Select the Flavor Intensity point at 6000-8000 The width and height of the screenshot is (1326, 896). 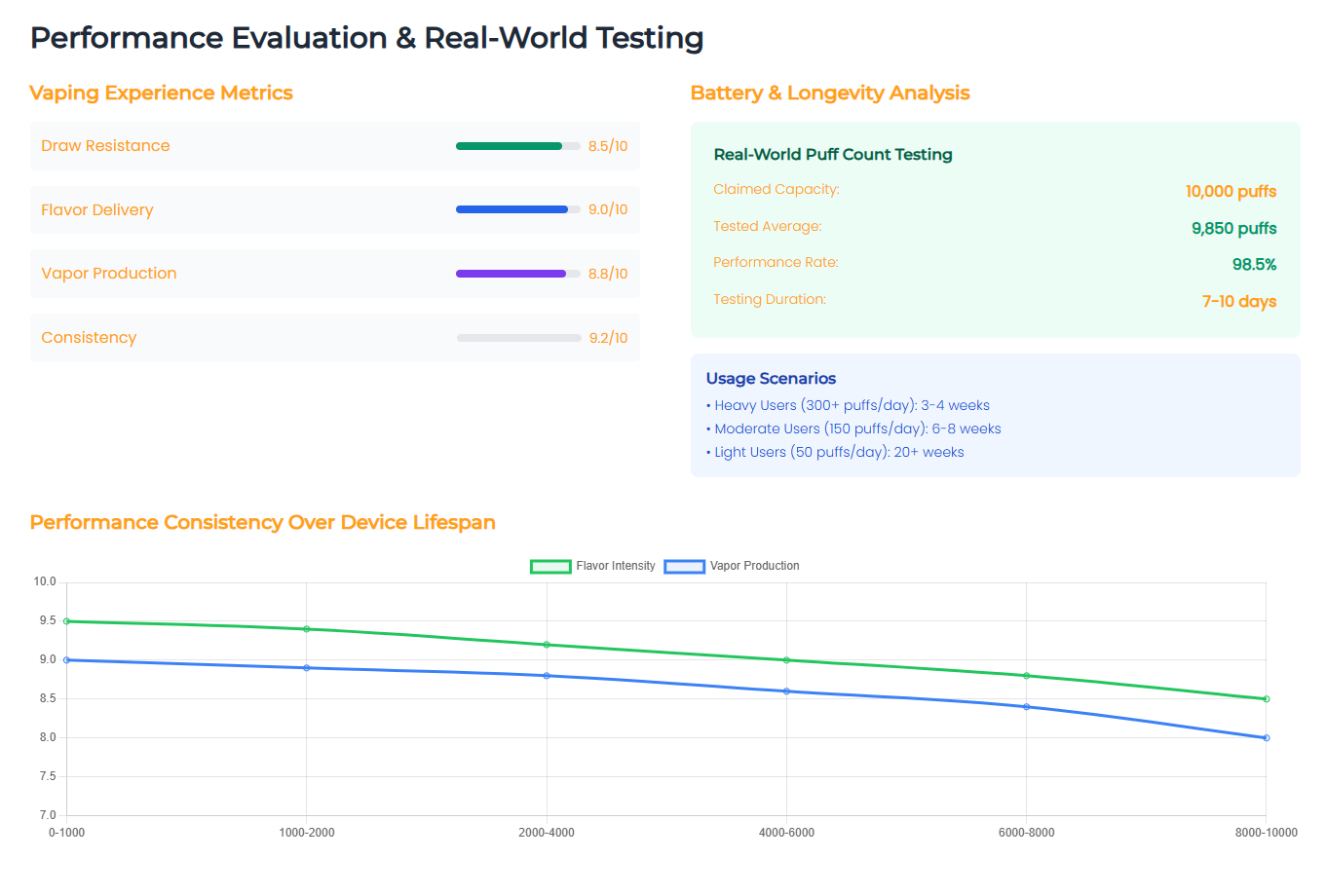(1026, 676)
